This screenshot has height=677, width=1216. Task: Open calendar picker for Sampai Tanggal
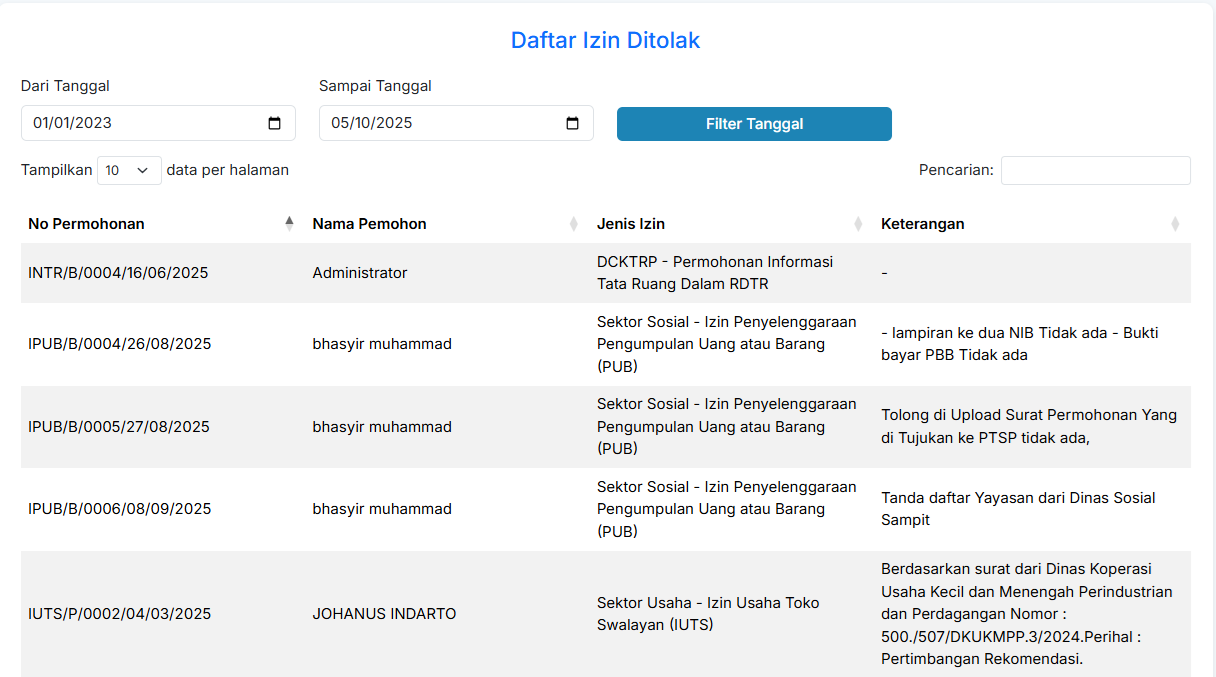pyautogui.click(x=573, y=123)
